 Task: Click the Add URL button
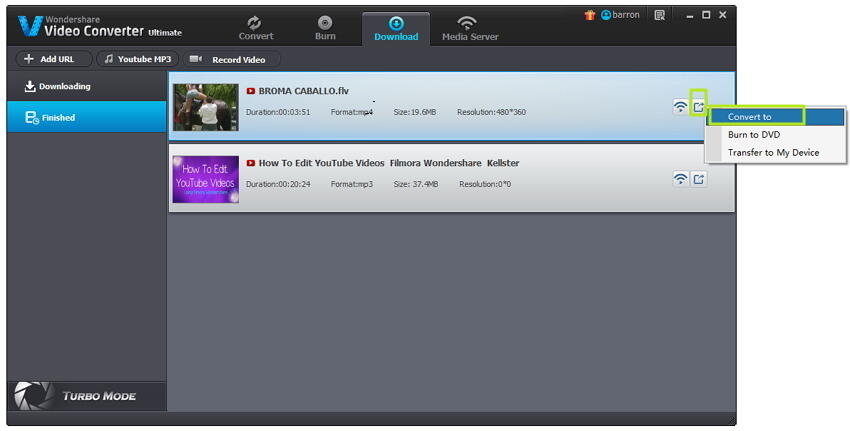tap(53, 59)
